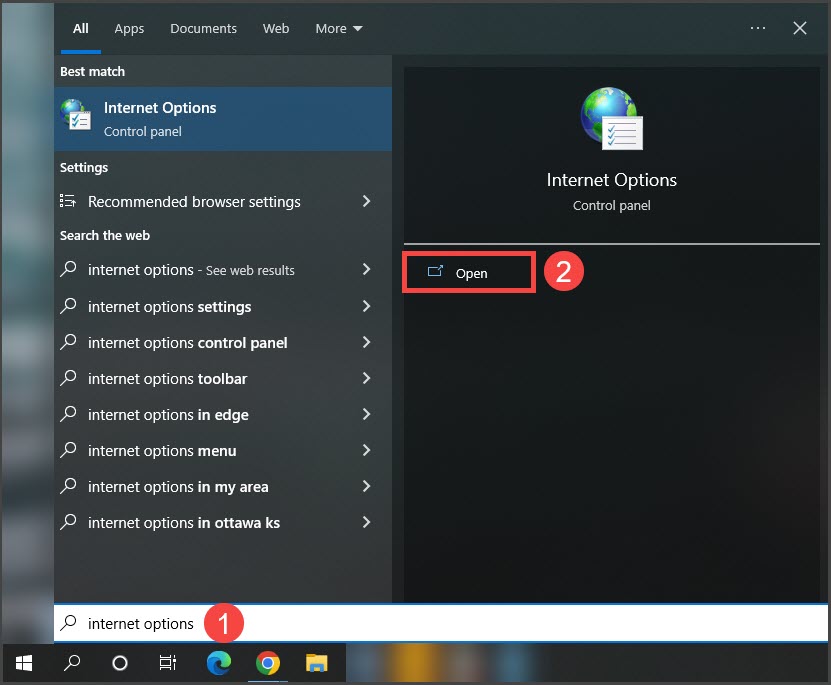Close the search panel with X
The image size is (831, 685).
pyautogui.click(x=800, y=28)
